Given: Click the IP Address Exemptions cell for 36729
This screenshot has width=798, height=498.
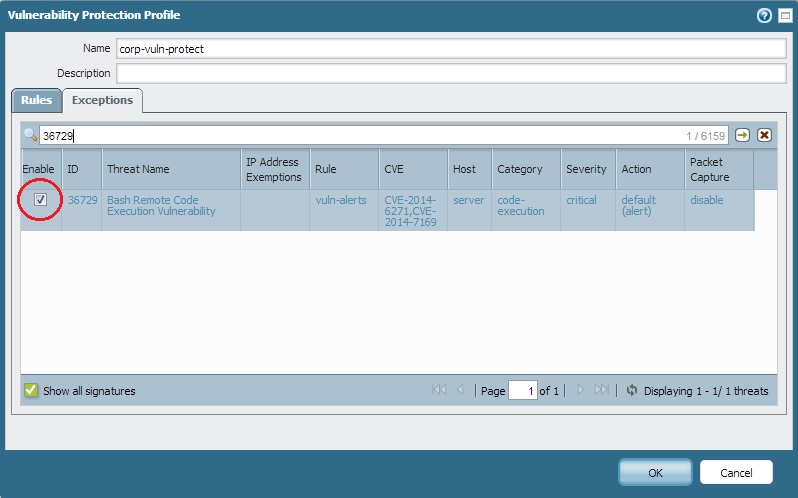Looking at the screenshot, I should click(275, 210).
